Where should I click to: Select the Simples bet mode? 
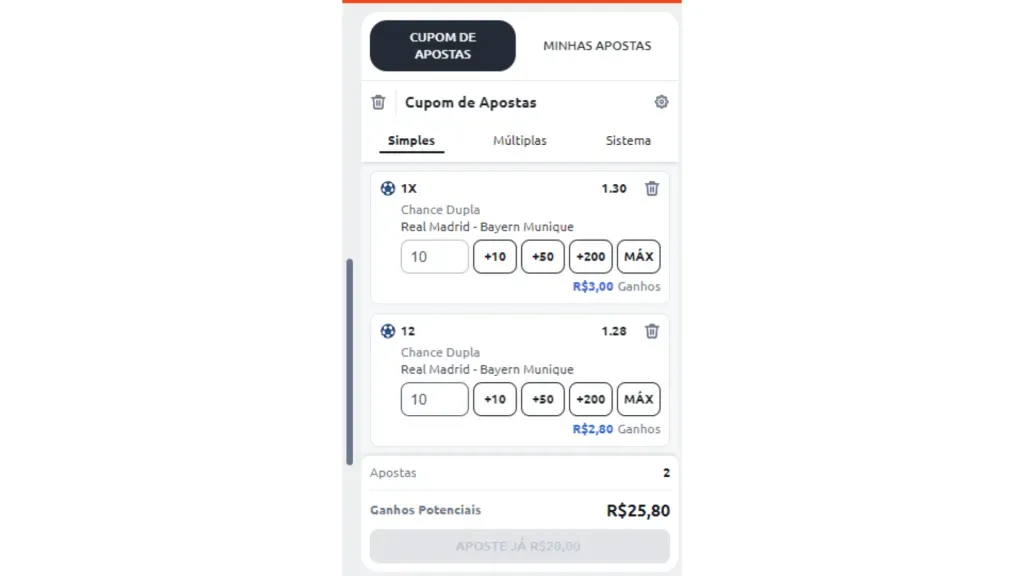410,140
